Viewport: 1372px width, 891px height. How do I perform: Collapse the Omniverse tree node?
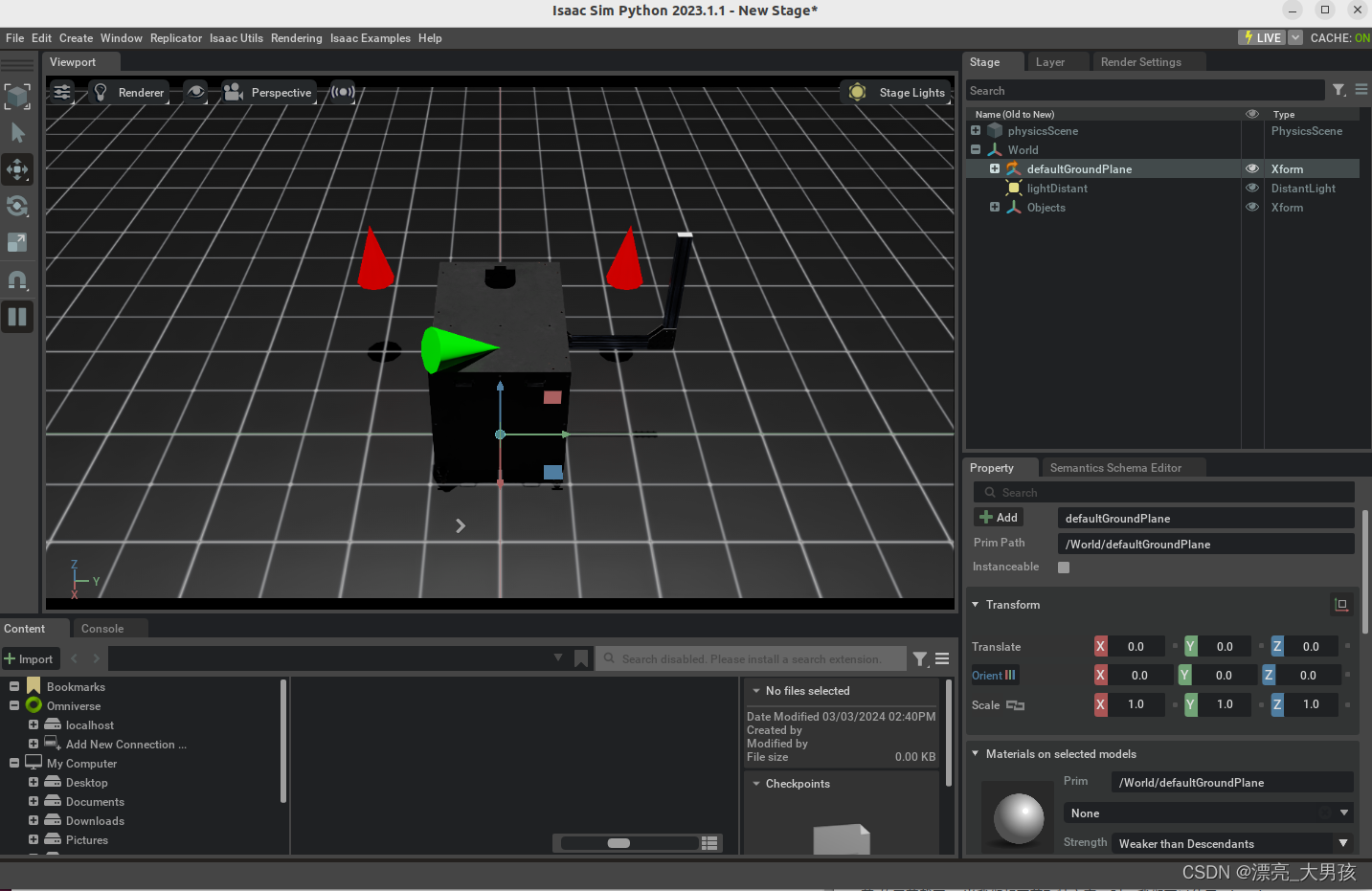coord(14,705)
